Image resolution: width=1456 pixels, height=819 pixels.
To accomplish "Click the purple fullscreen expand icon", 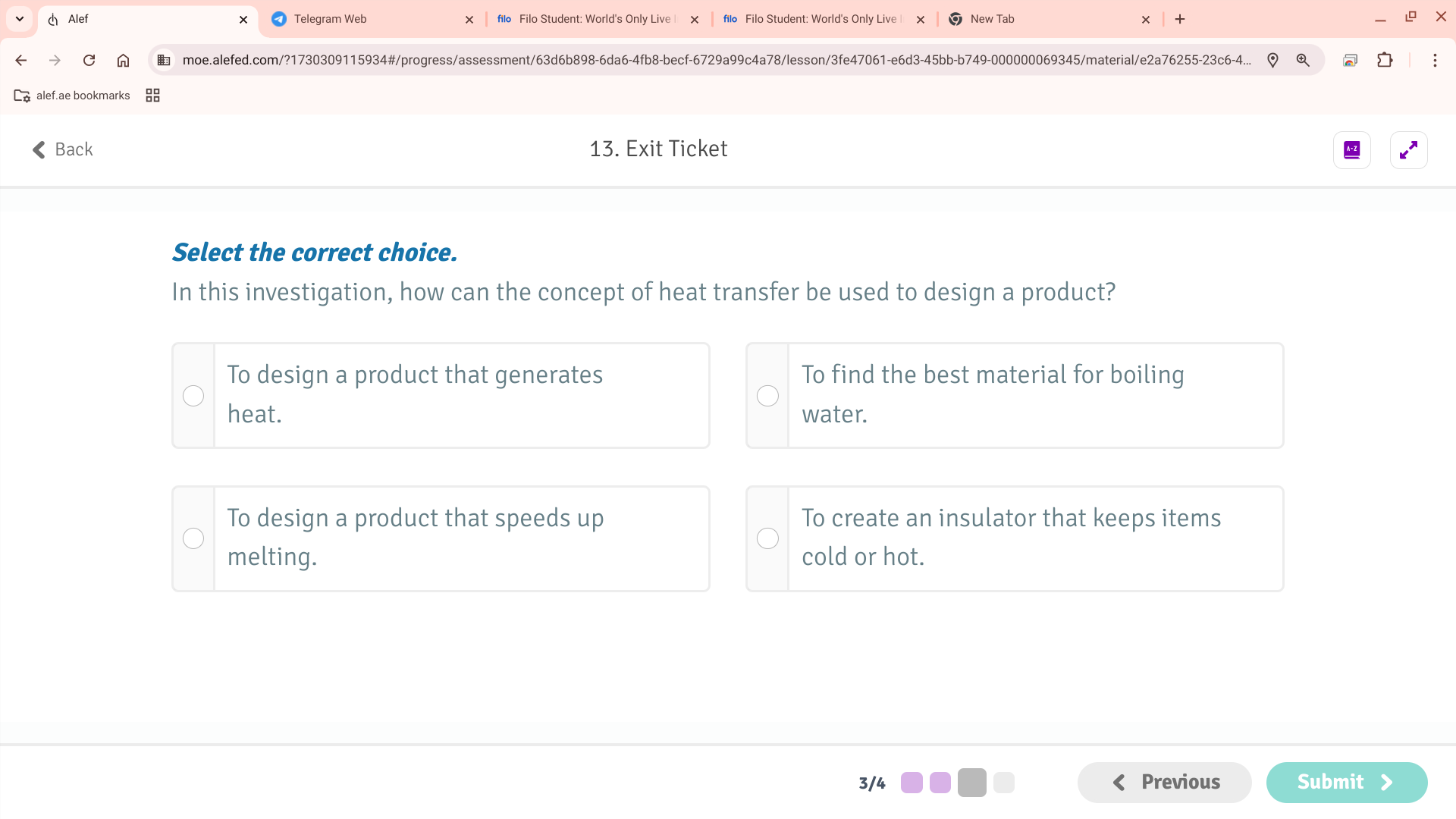I will click(1408, 149).
